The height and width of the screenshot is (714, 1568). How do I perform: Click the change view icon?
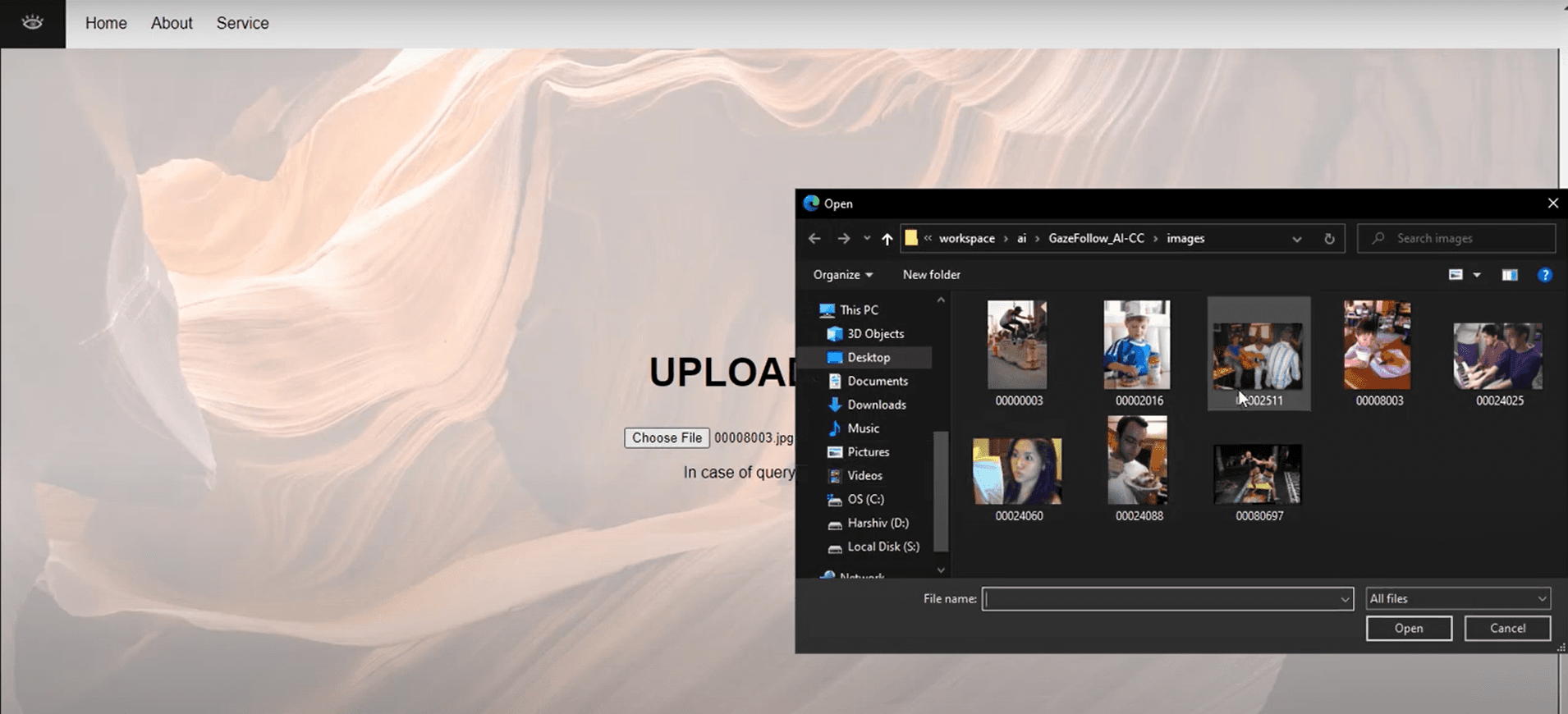point(1456,275)
